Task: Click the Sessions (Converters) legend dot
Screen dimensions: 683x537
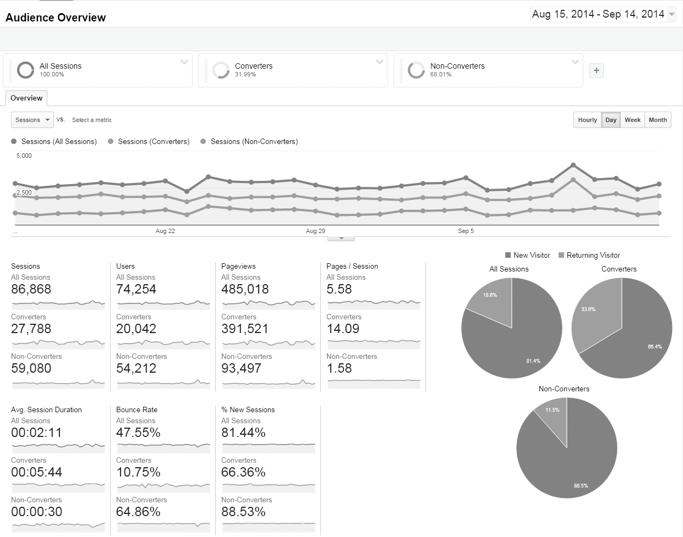Action: [x=111, y=142]
